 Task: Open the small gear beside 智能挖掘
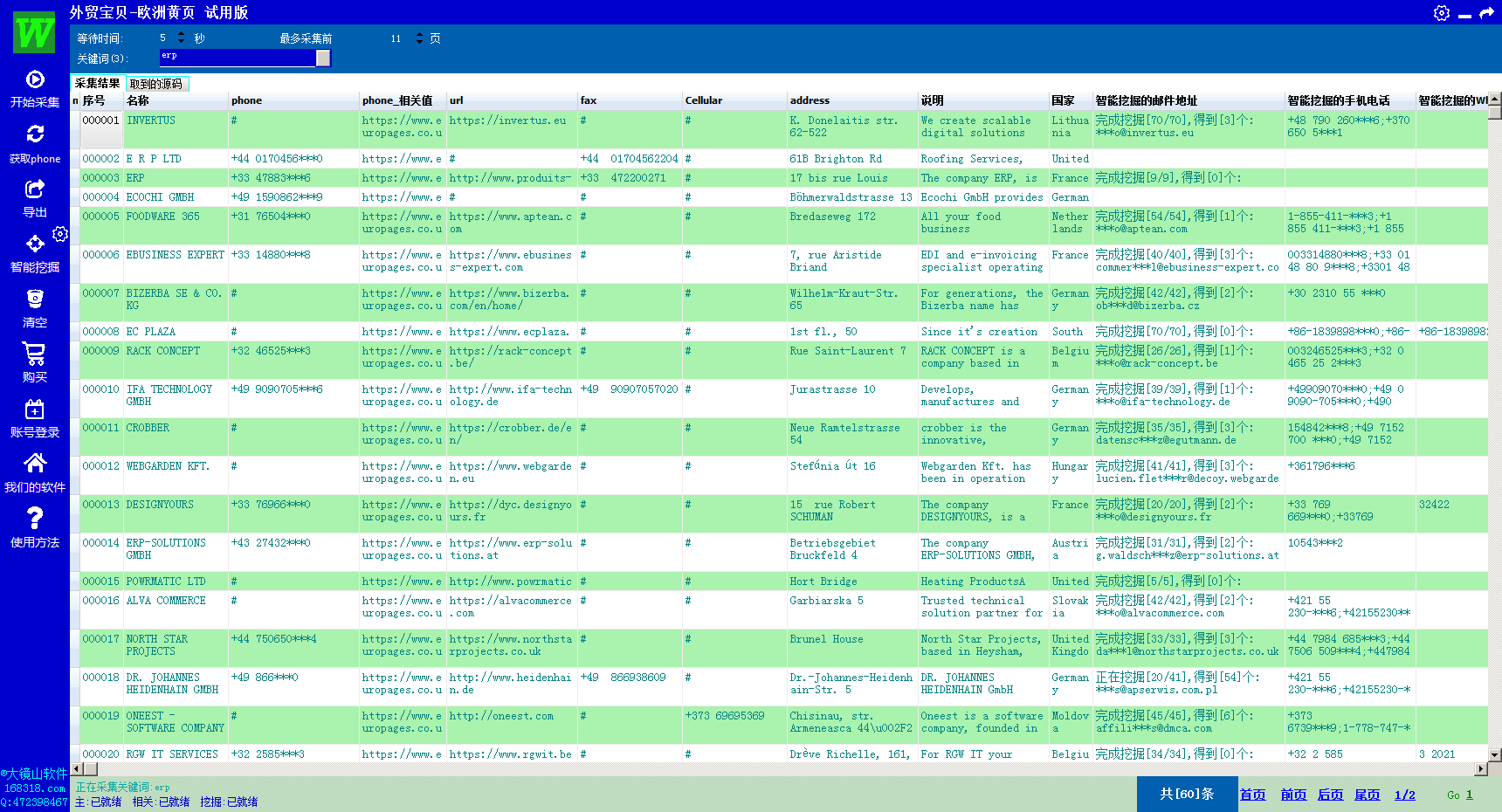pos(60,234)
